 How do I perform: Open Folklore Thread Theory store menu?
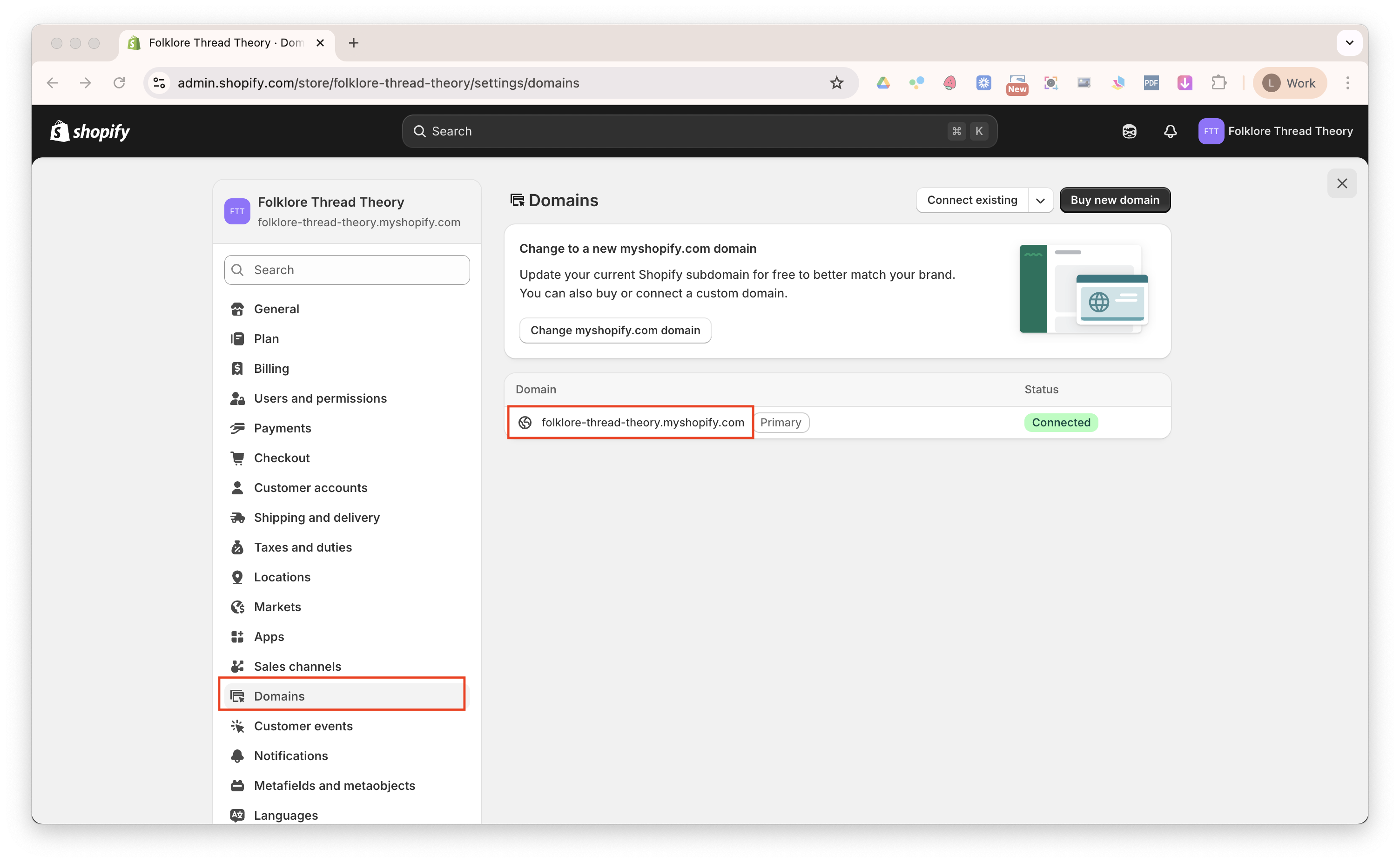[1276, 131]
